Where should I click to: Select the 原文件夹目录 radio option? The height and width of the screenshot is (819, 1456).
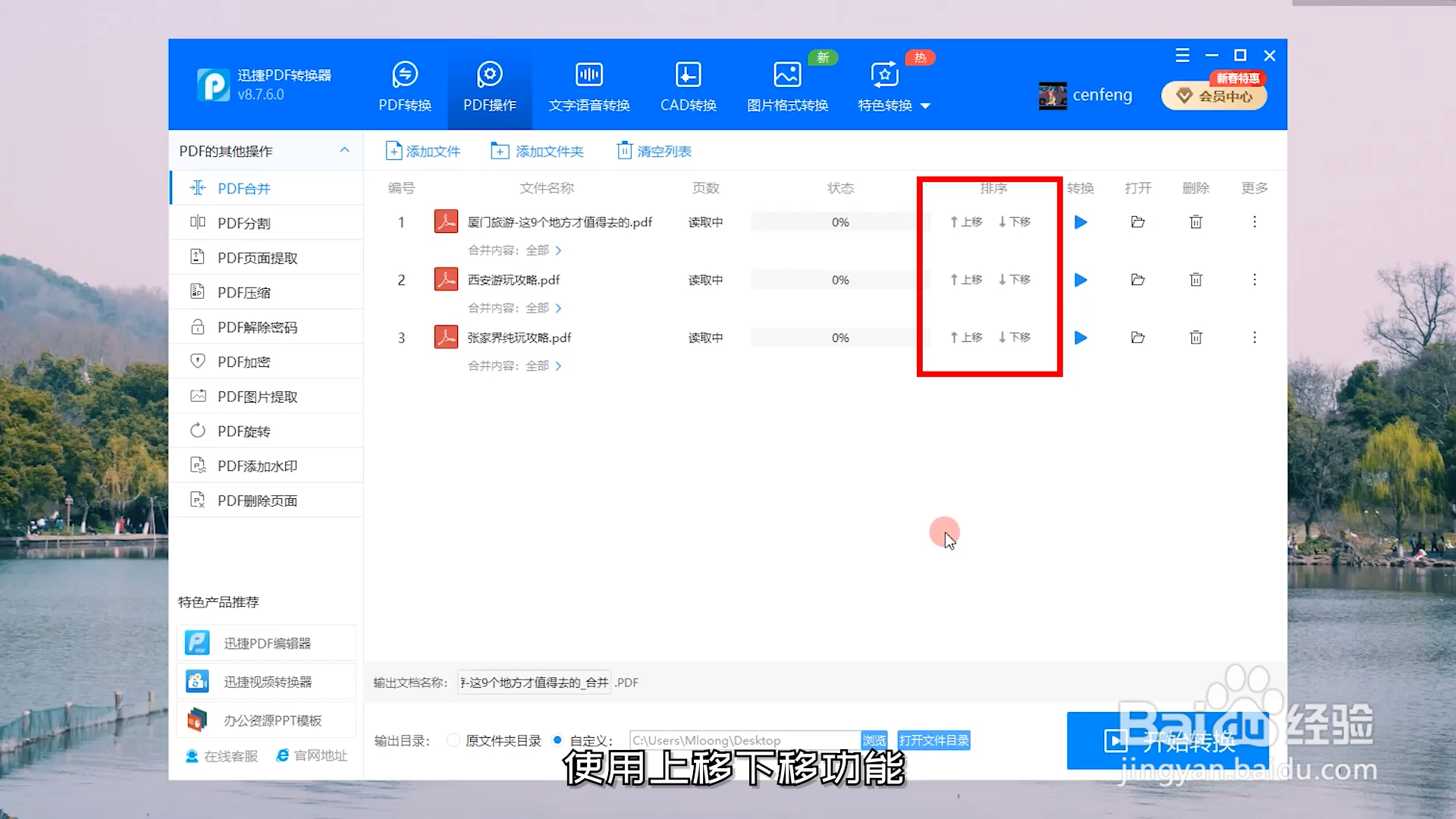pyautogui.click(x=453, y=740)
